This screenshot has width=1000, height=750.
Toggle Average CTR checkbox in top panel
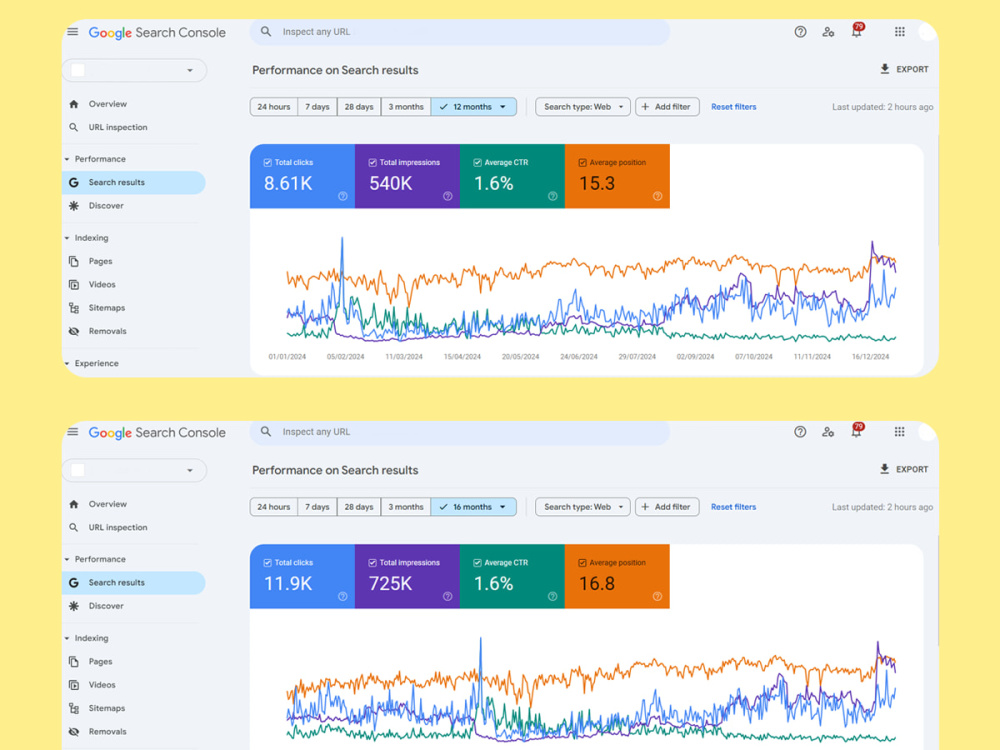477,163
